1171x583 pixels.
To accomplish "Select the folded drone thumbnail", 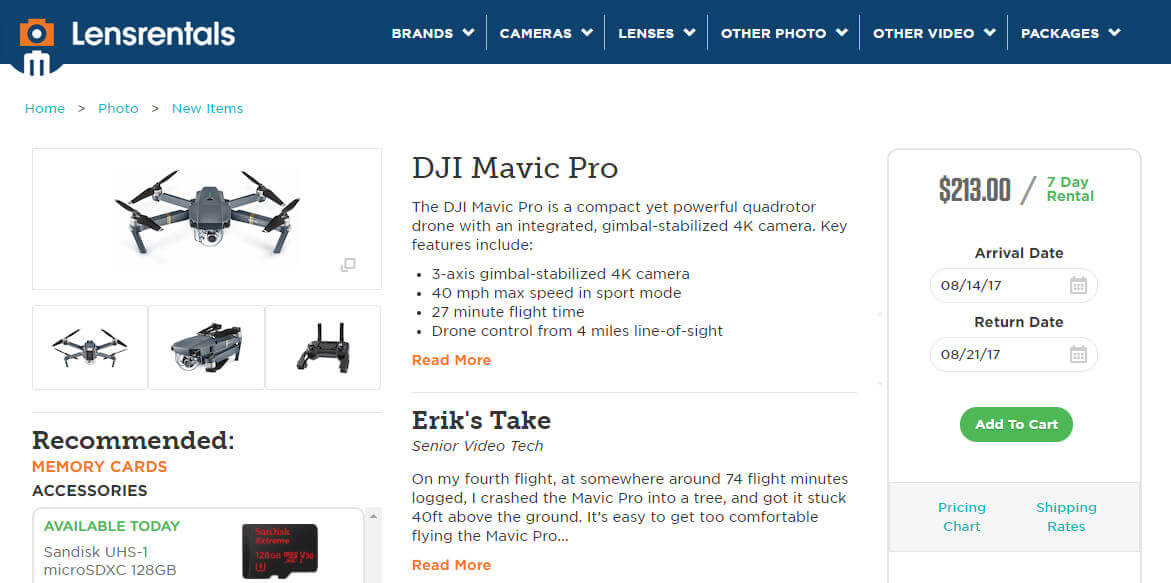I will click(x=206, y=347).
